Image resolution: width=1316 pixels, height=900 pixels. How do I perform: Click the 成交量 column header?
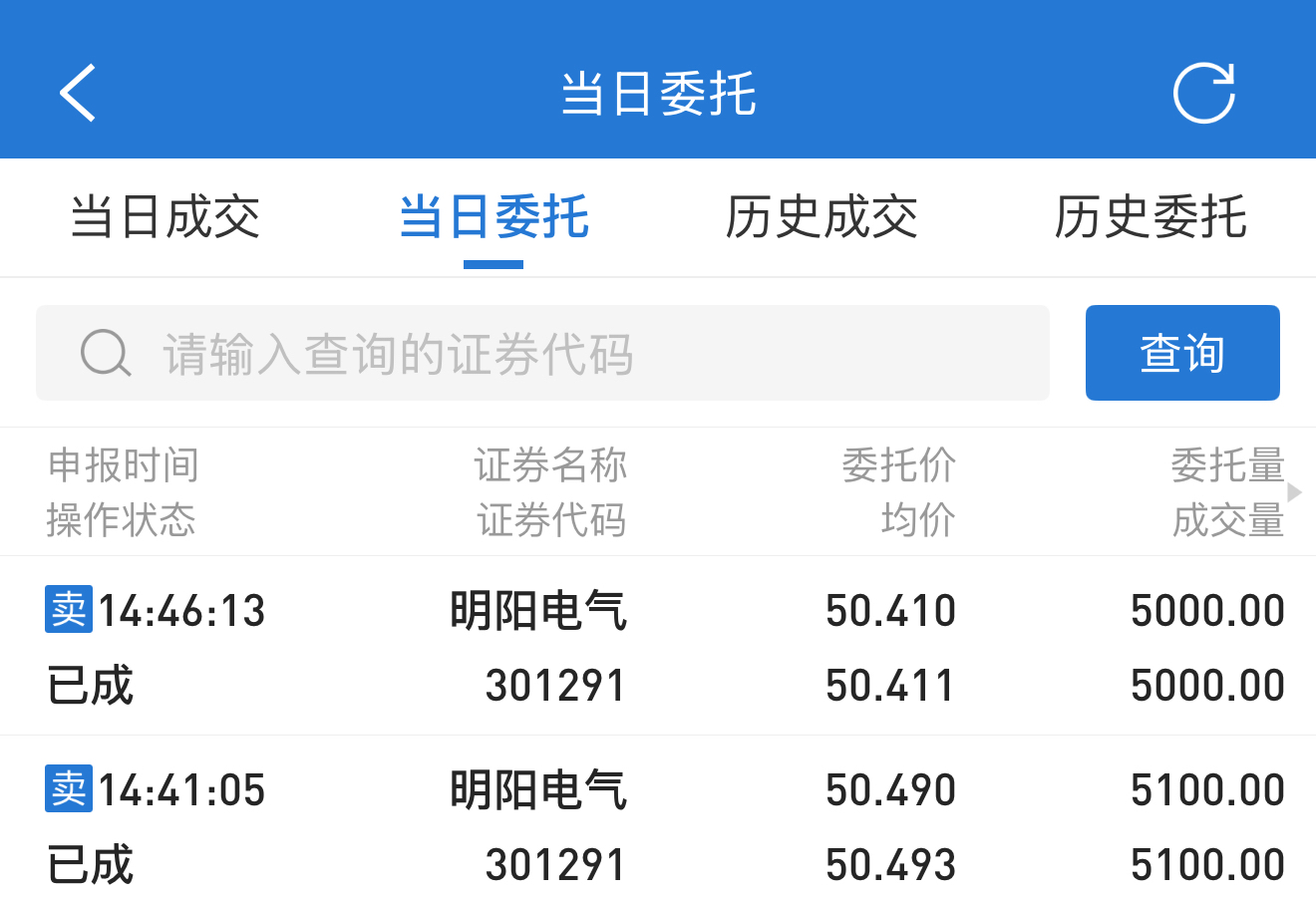point(1228,519)
